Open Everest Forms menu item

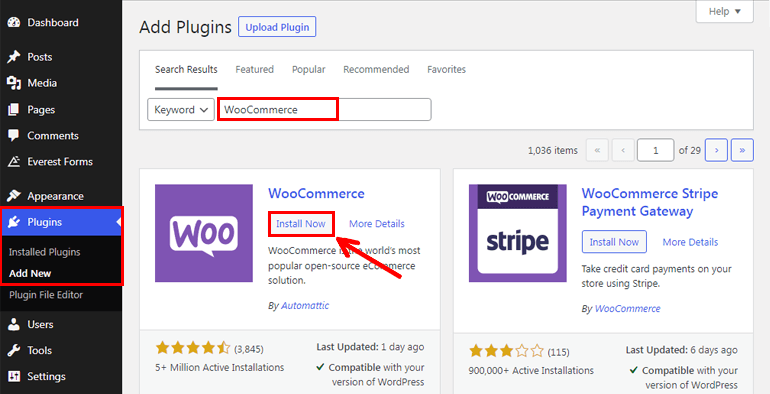(61, 162)
